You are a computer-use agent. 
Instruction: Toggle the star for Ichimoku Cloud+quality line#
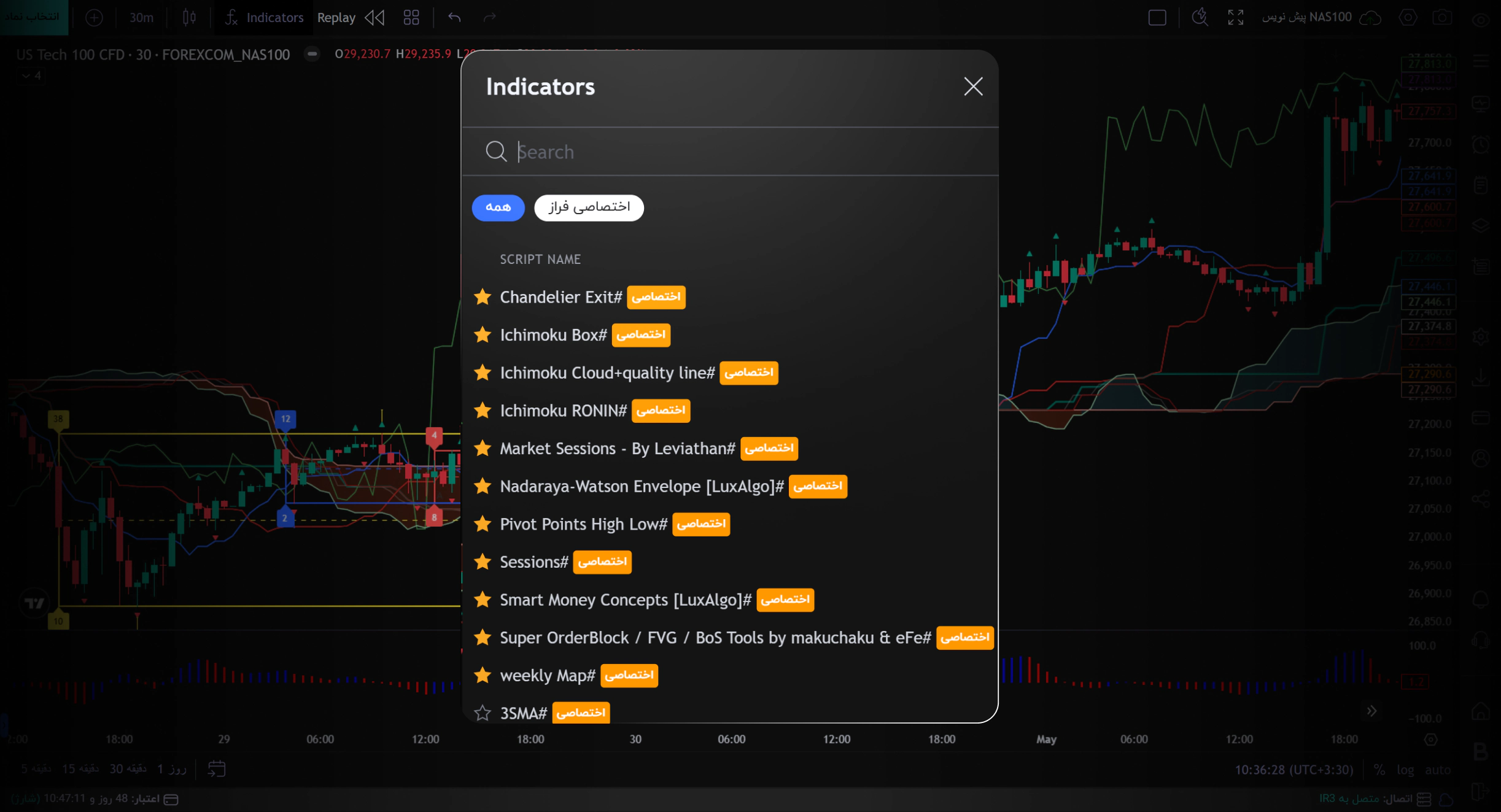coord(483,373)
